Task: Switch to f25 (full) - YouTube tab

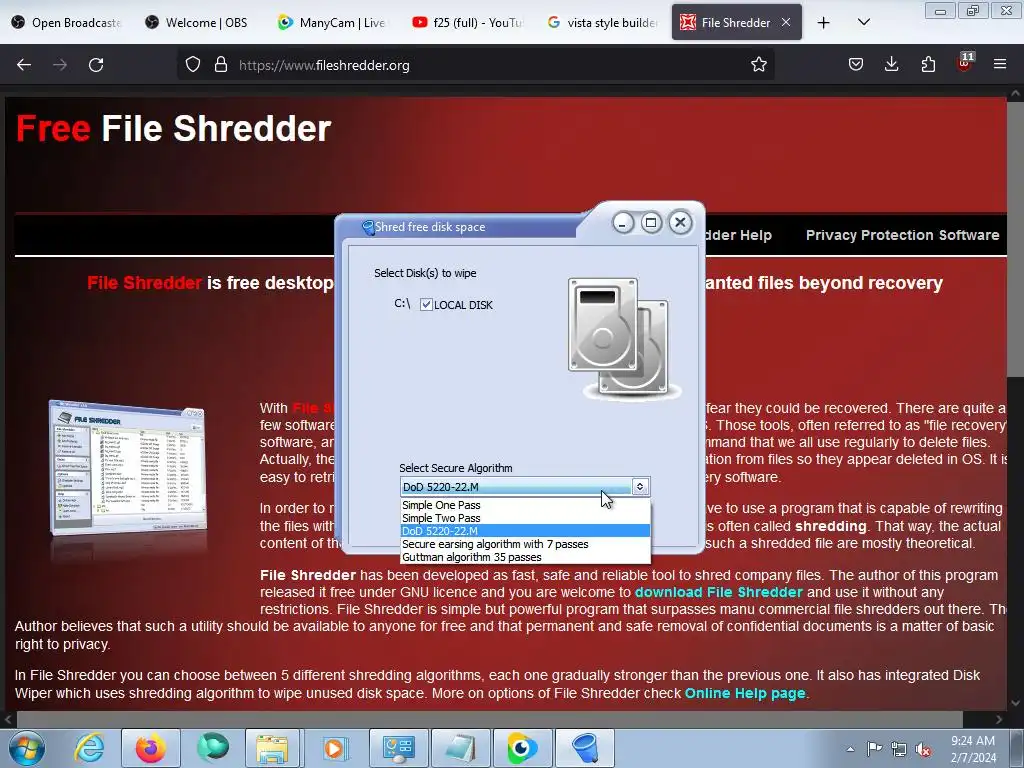Action: (x=468, y=23)
